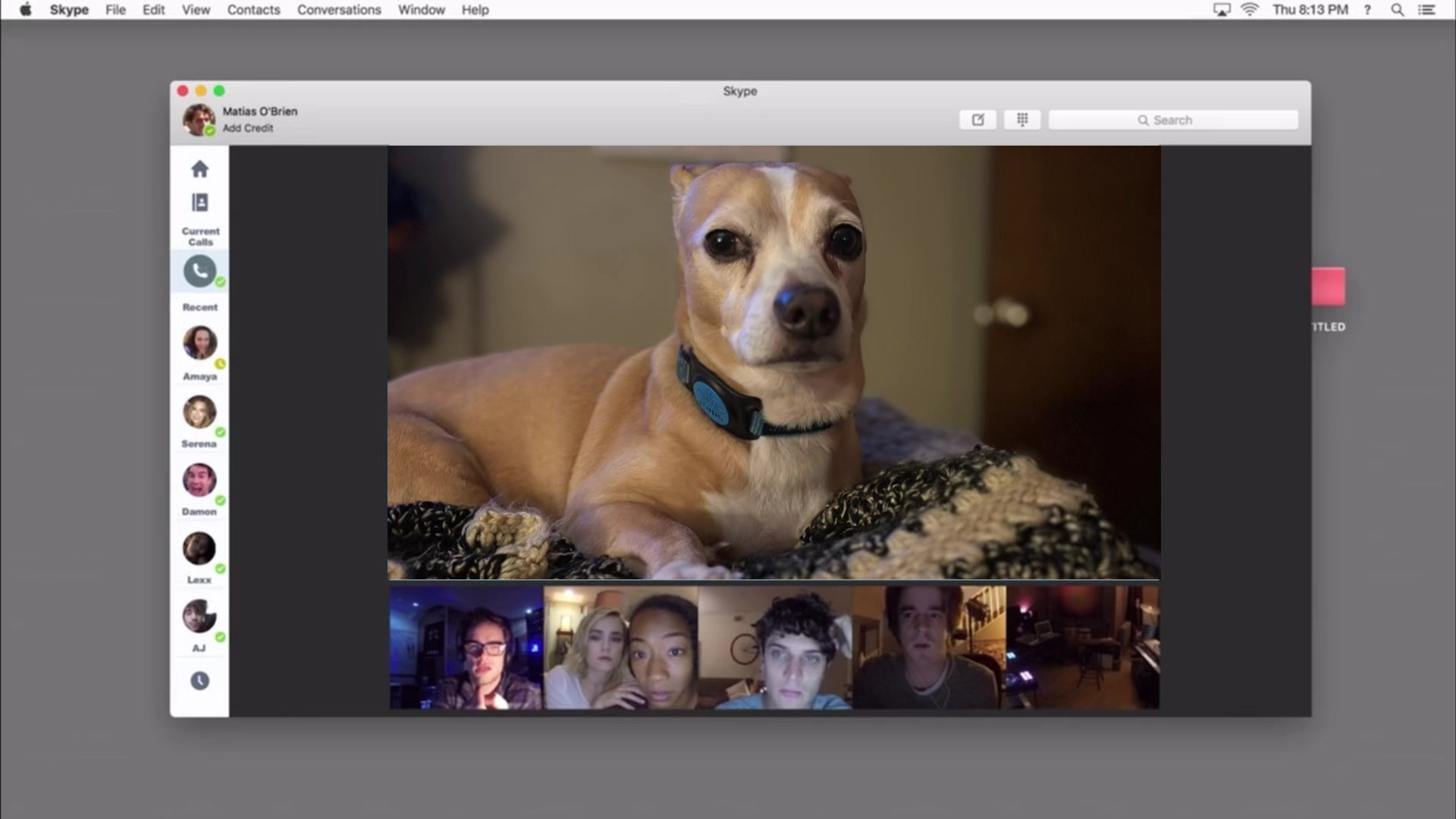The image size is (1456, 819).
Task: Click the question mark menu bar icon
Action: pos(1367,10)
